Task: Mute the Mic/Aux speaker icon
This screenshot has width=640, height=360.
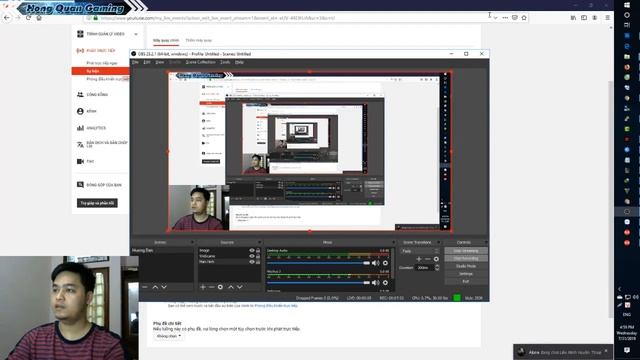Action: pyautogui.click(x=375, y=282)
